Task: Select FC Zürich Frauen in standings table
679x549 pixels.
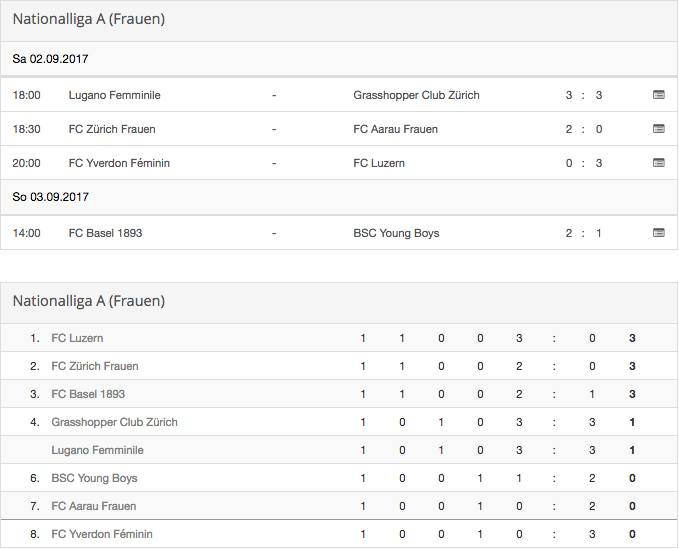Action: pyautogui.click(x=95, y=366)
